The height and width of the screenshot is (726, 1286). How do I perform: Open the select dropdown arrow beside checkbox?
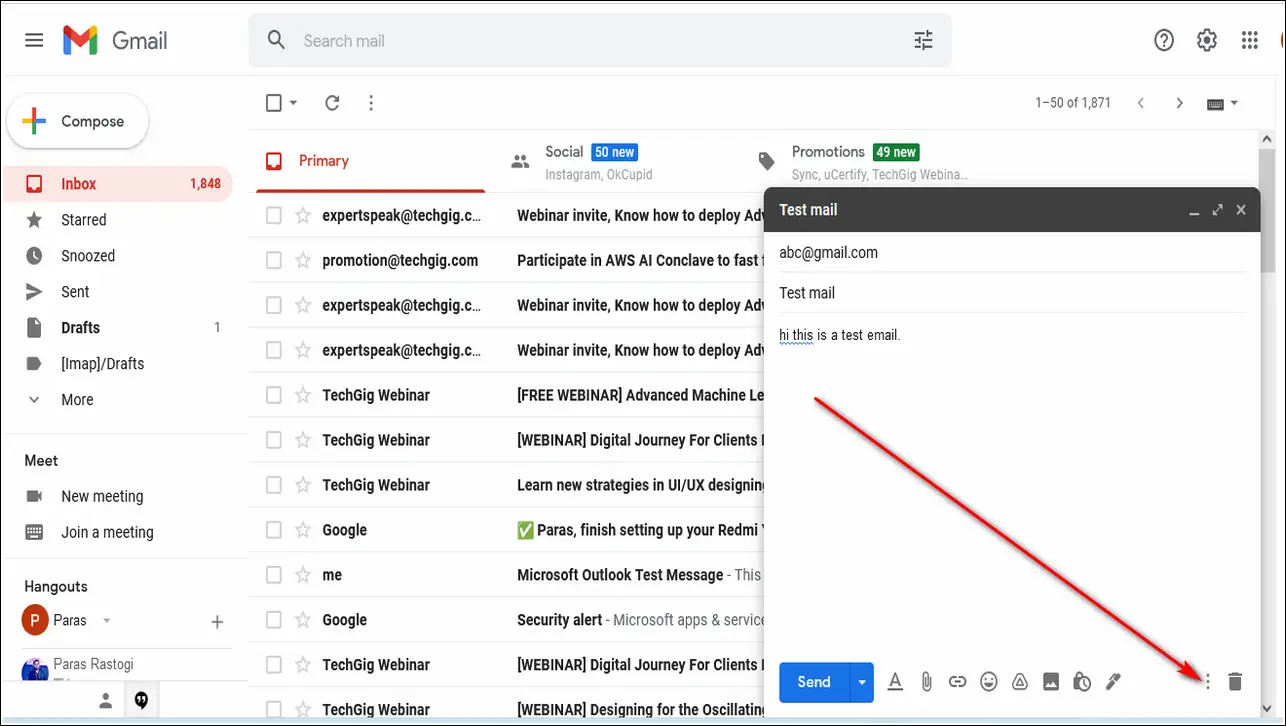tap(294, 102)
